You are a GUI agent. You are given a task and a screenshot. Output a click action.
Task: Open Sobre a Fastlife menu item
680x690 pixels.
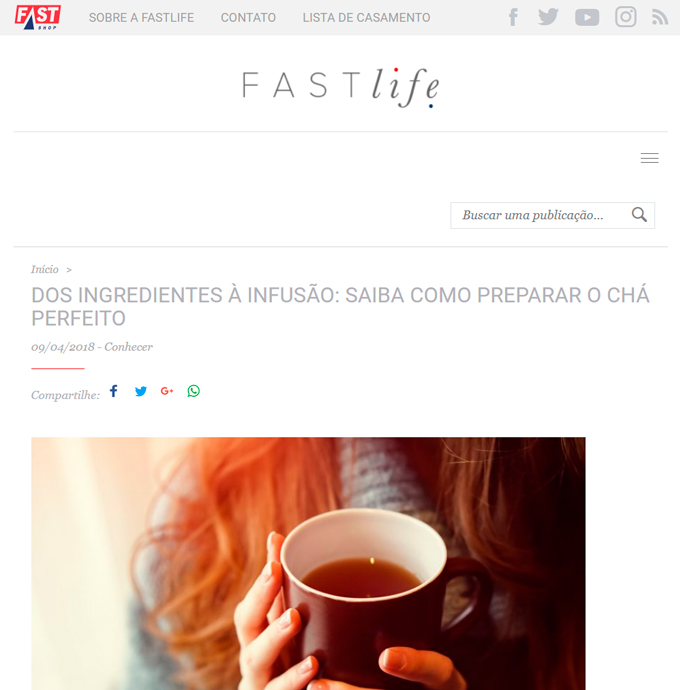click(141, 18)
